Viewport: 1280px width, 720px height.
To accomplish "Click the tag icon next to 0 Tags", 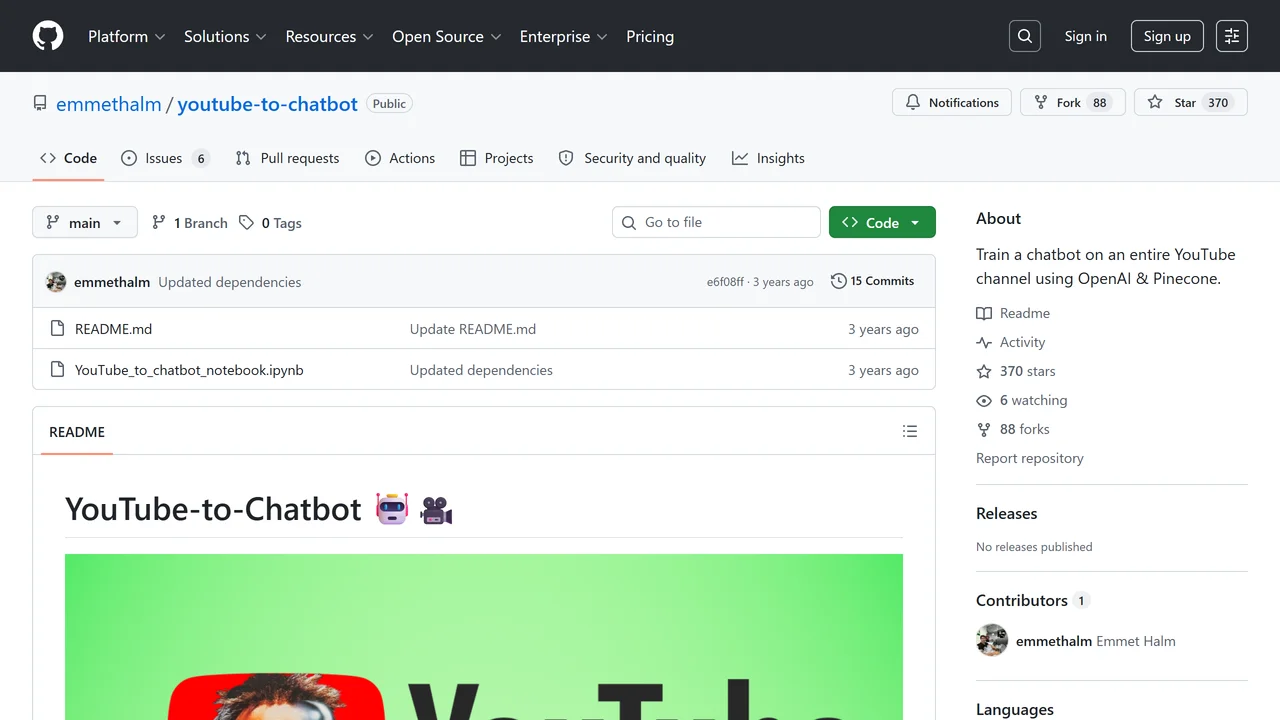I will [x=246, y=223].
